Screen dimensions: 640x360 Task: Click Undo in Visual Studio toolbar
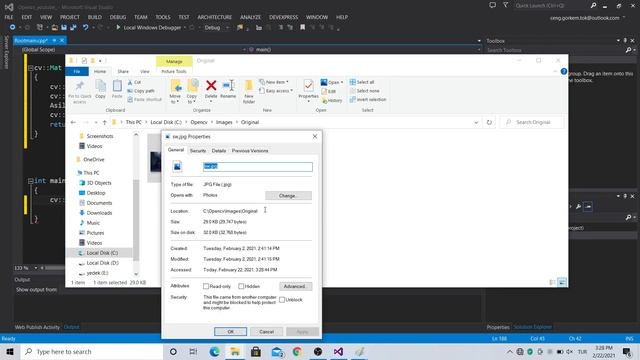(85, 27)
